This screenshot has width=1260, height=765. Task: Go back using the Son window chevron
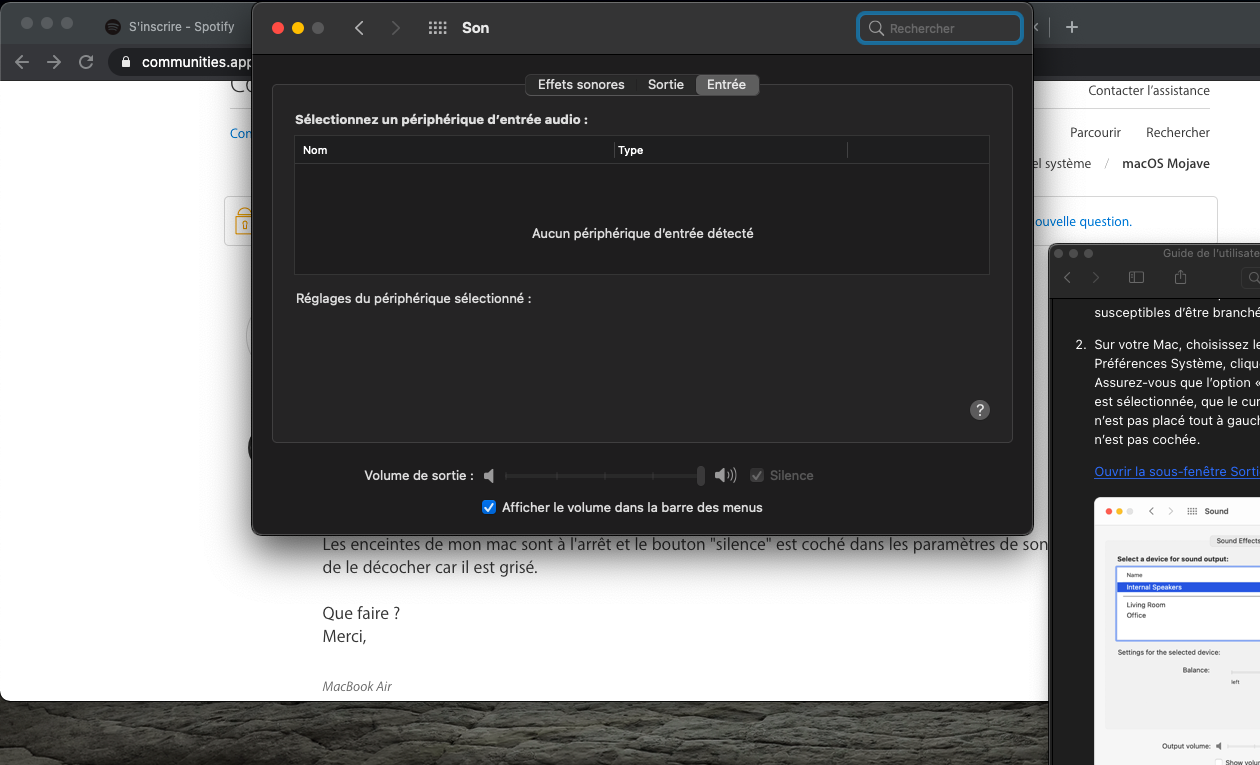coord(360,28)
